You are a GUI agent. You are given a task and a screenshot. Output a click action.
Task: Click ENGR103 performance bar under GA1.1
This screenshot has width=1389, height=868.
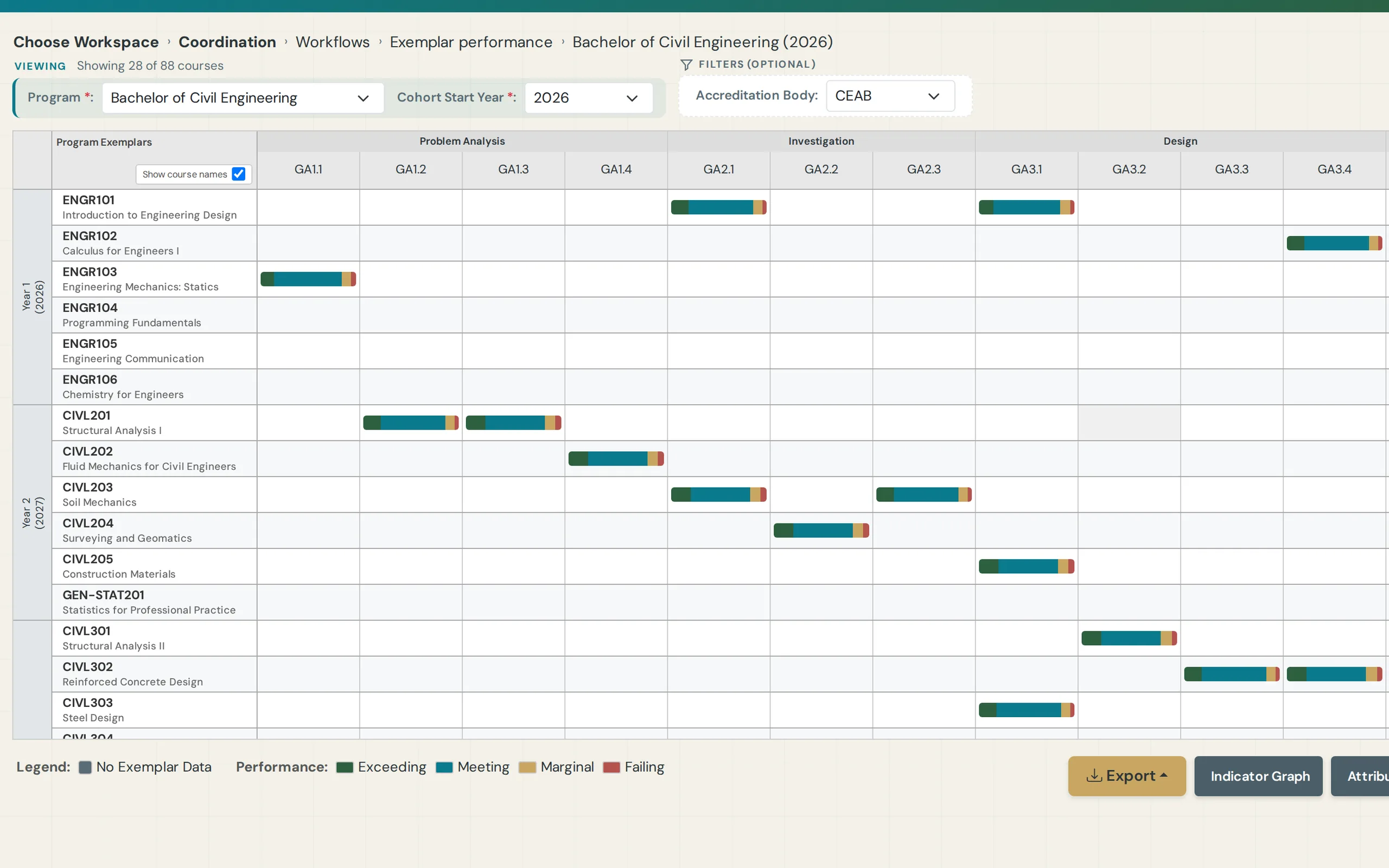308,279
